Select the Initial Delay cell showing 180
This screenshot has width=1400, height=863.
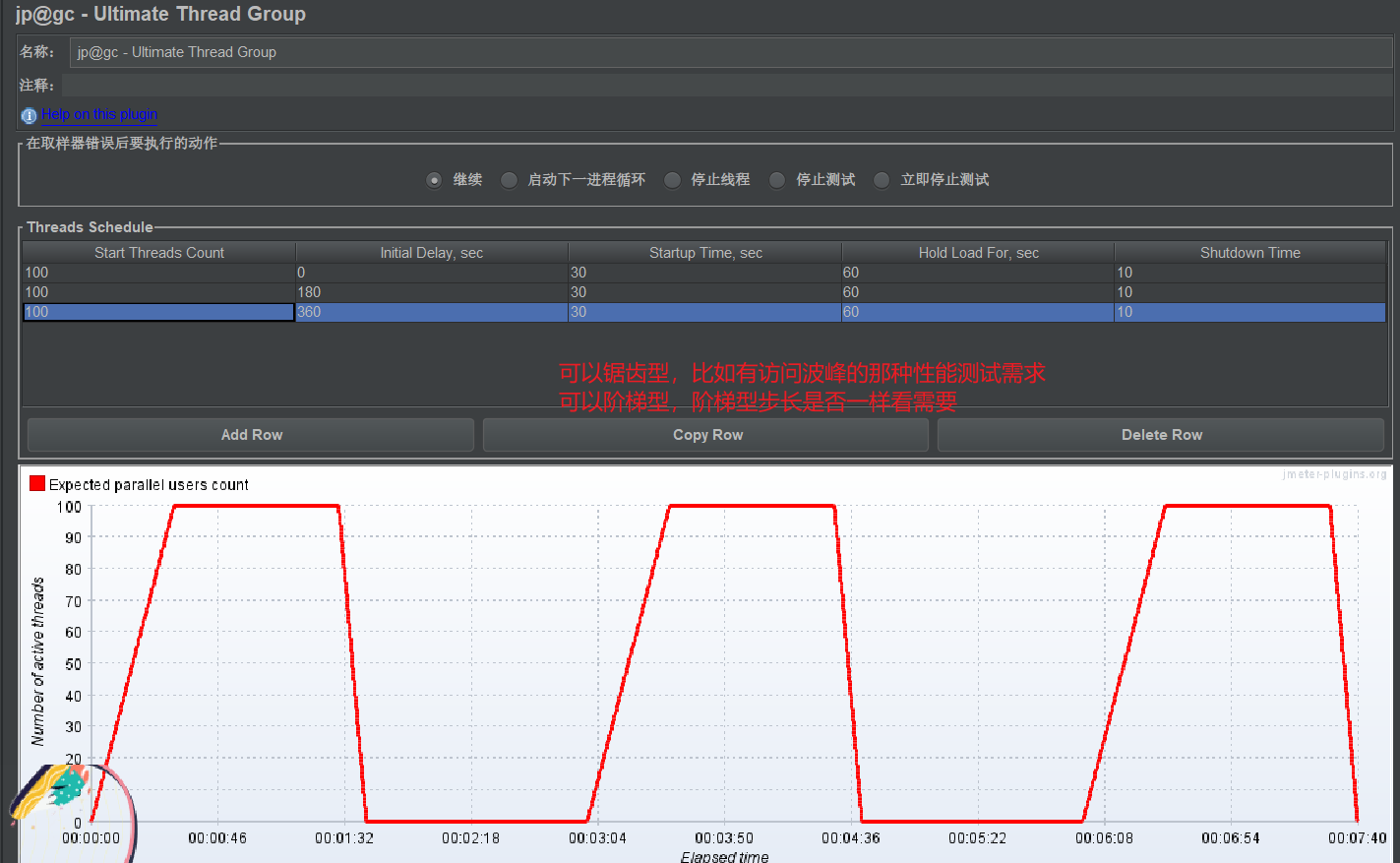(432, 292)
